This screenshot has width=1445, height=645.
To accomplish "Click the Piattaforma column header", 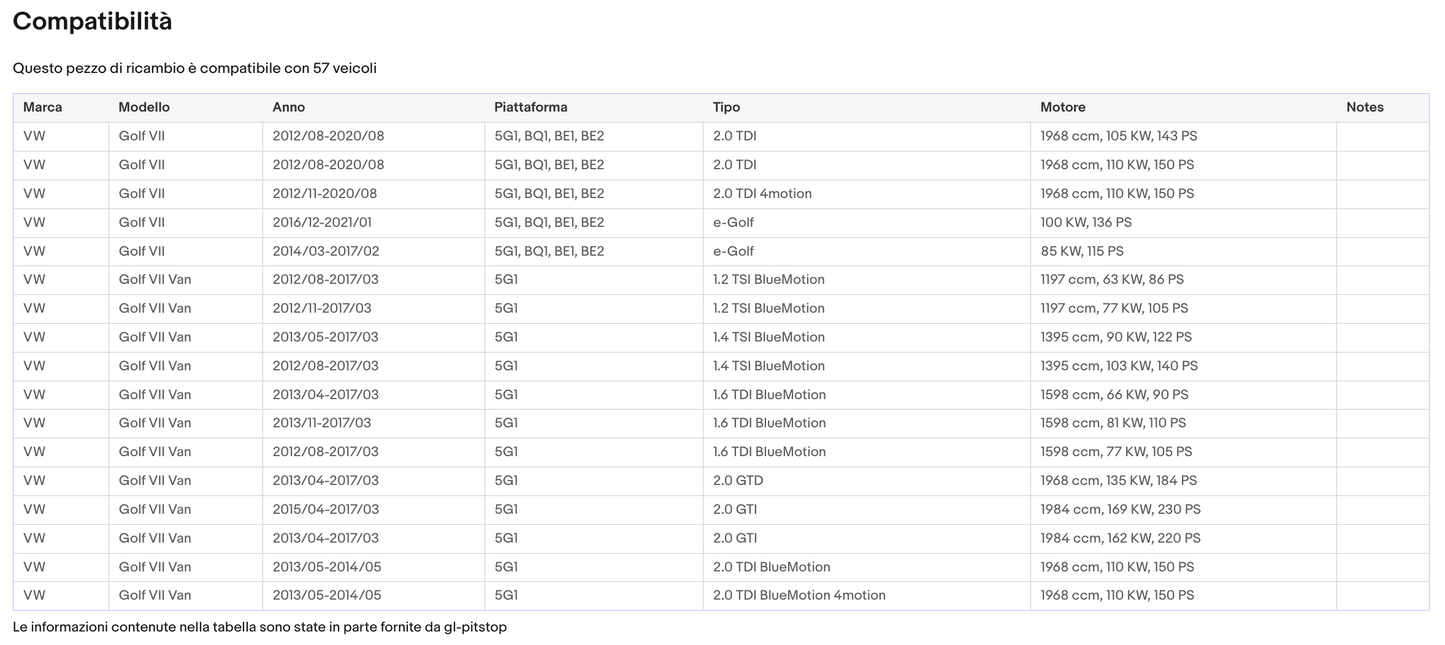I will pyautogui.click(x=530, y=107).
